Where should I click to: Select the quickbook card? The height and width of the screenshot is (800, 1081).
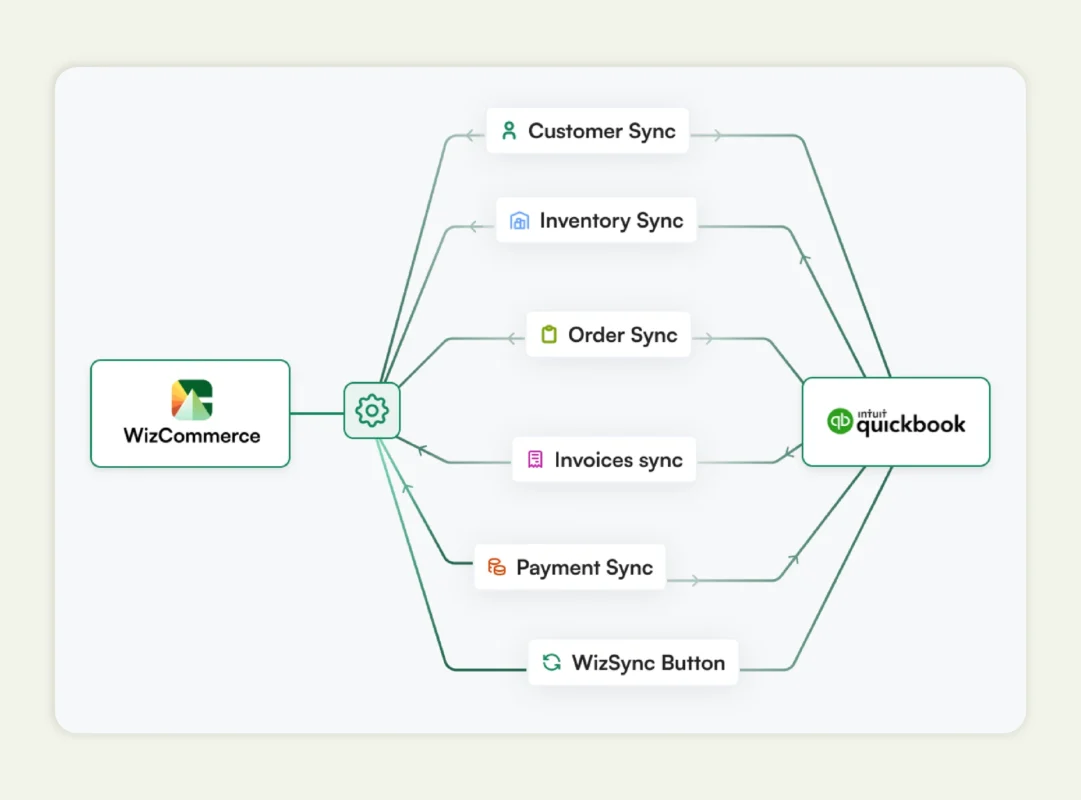pyautogui.click(x=895, y=421)
